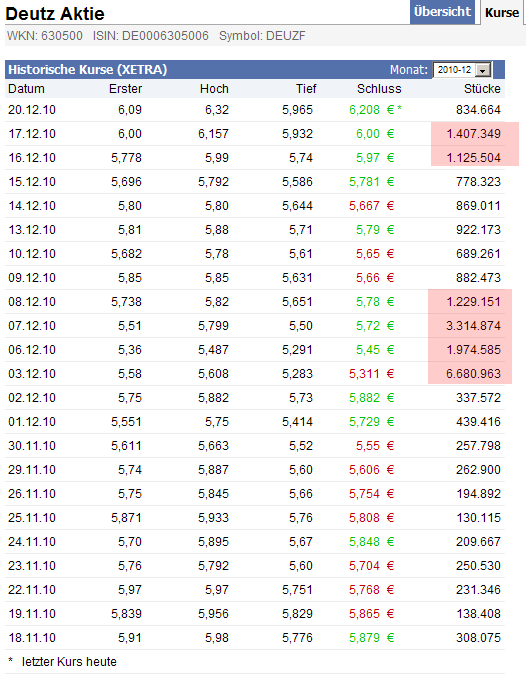Click volume 6.680.963 for 03.12.10
Screen dimensions: 526x688
(473, 374)
